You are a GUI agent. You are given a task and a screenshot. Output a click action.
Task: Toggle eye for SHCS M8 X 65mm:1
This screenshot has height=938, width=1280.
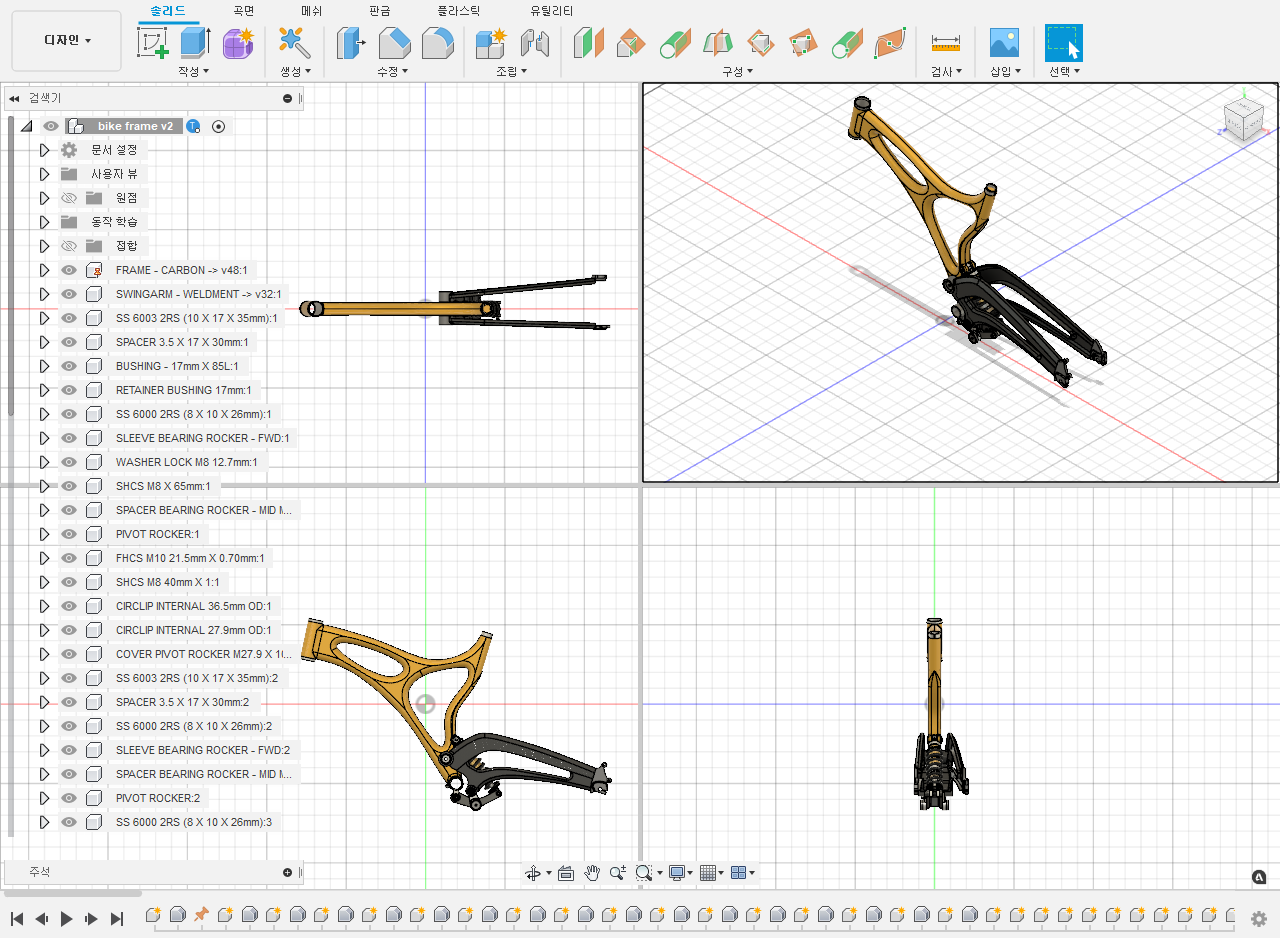(69, 486)
